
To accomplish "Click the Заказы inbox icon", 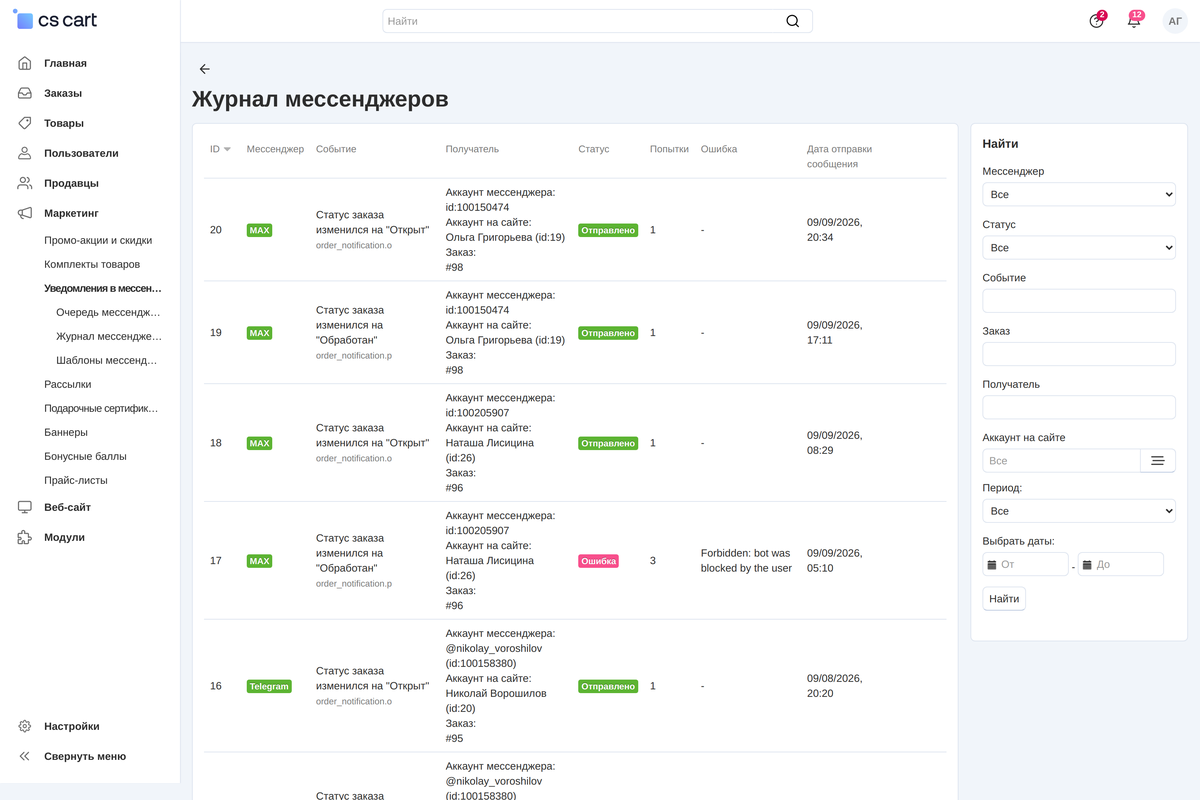I will click(x=25, y=93).
